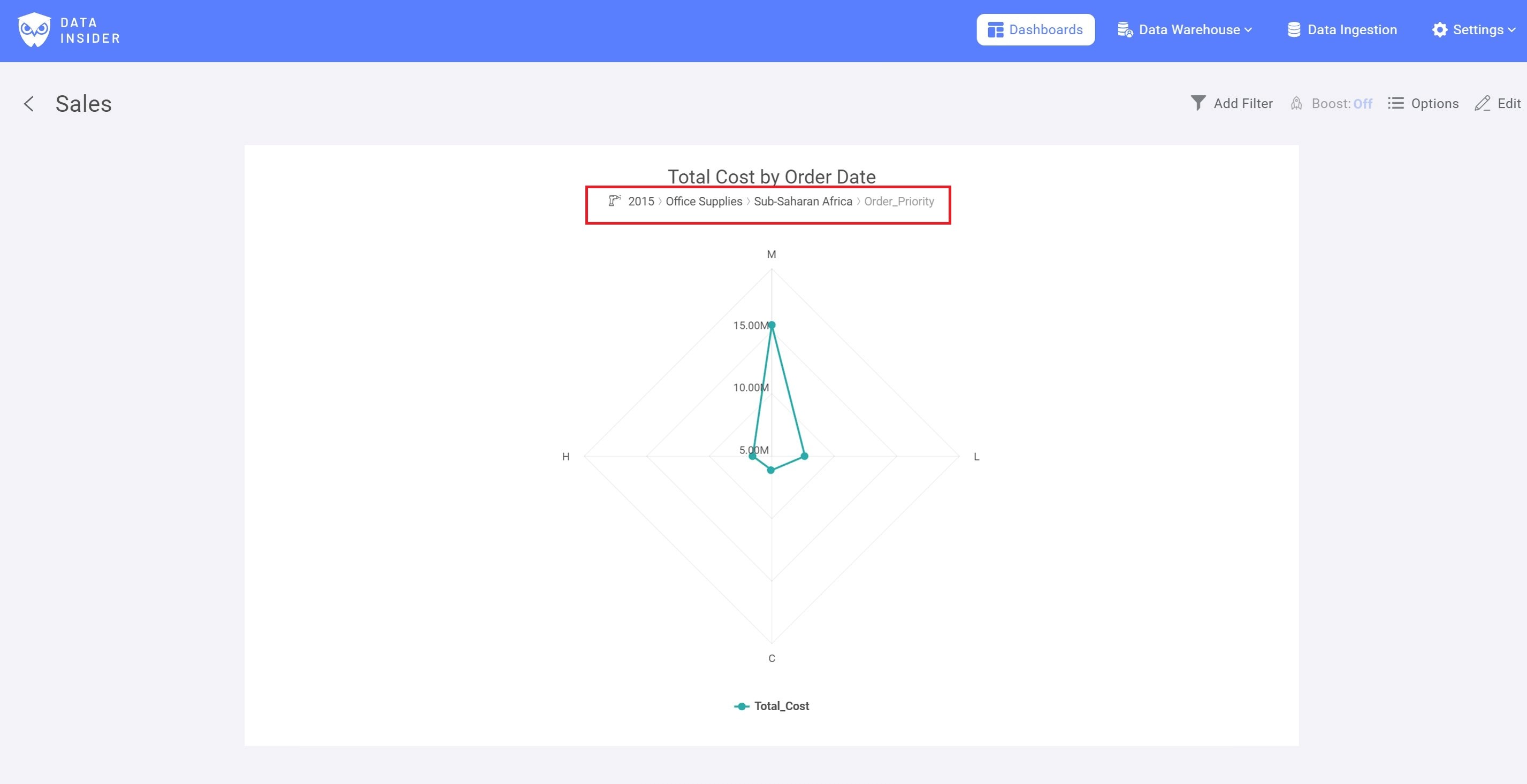1527x784 pixels.
Task: Click the Data Insider owl logo
Action: point(34,29)
